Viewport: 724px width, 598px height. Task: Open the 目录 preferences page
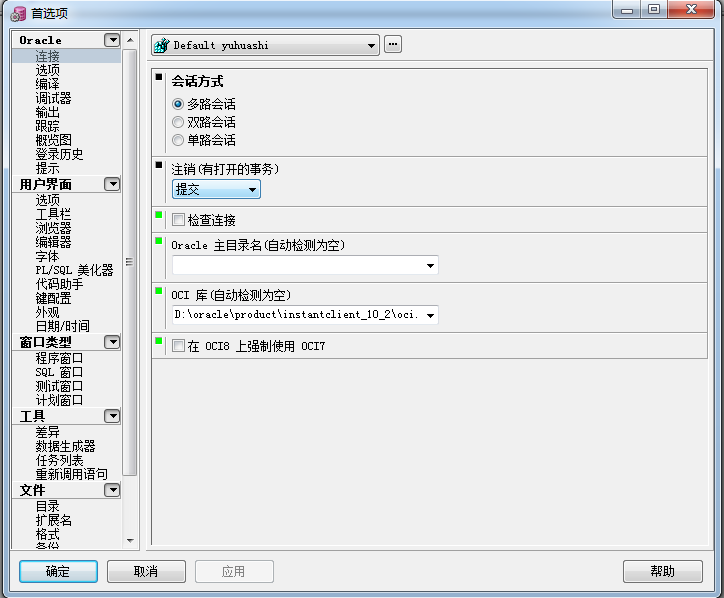pos(48,506)
